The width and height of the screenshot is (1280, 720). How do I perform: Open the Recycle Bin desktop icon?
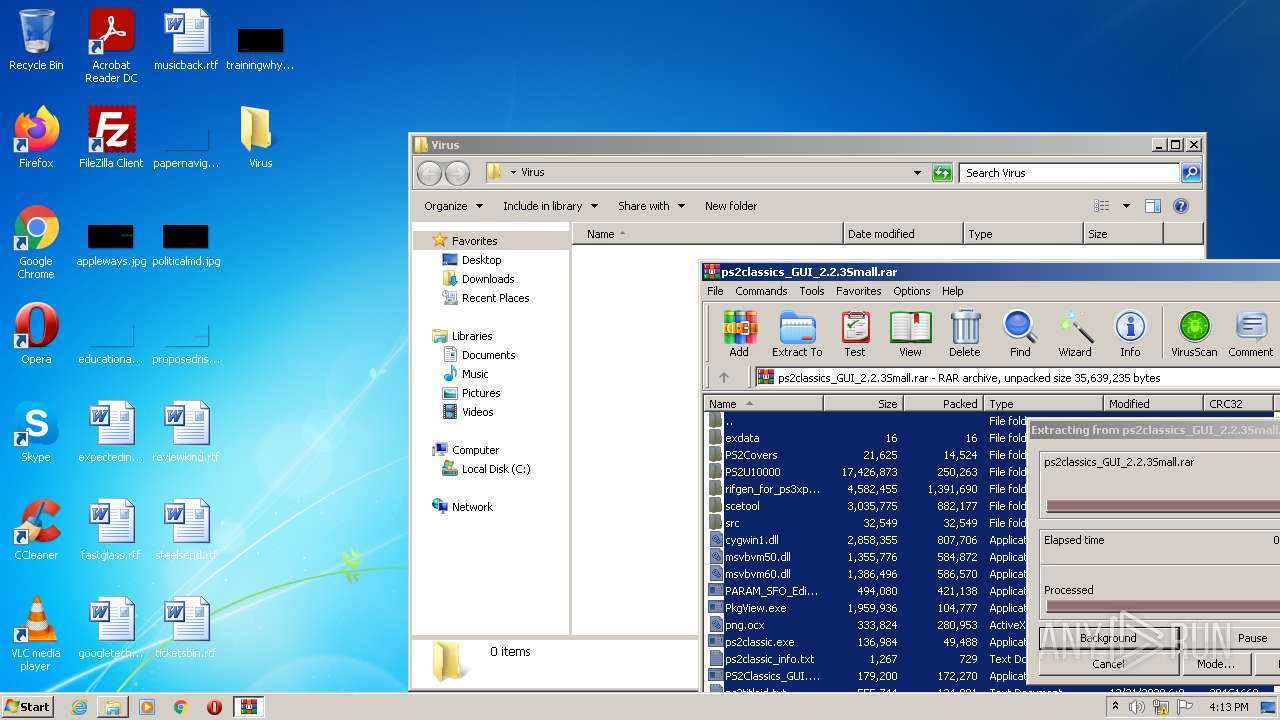[36, 40]
